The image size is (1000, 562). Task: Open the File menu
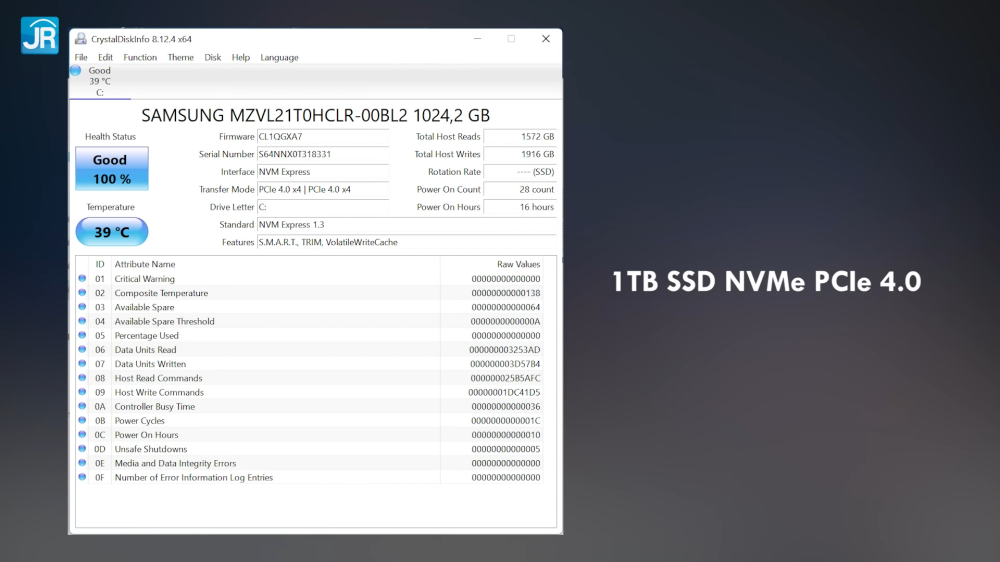tap(81, 57)
